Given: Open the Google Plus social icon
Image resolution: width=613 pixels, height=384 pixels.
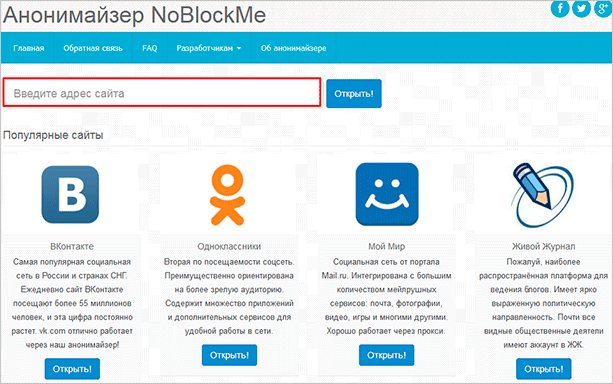Looking at the screenshot, I should pos(603,8).
